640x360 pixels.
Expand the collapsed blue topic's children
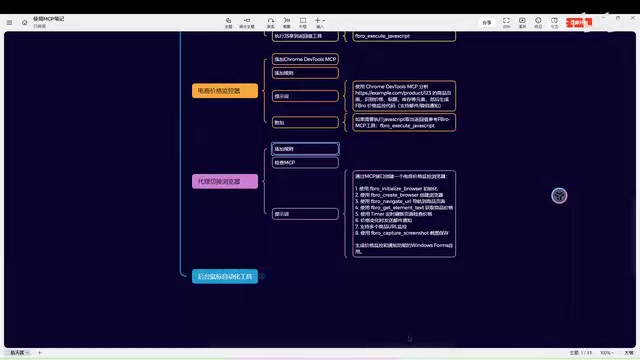262,276
